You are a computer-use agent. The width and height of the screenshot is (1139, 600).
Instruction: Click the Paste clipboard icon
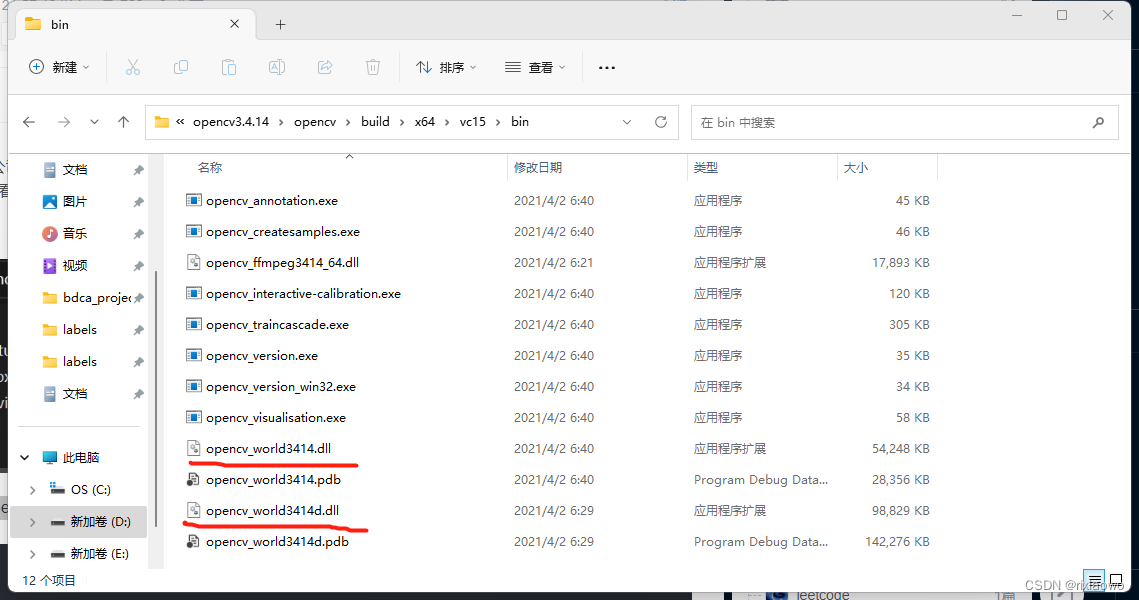(x=229, y=68)
